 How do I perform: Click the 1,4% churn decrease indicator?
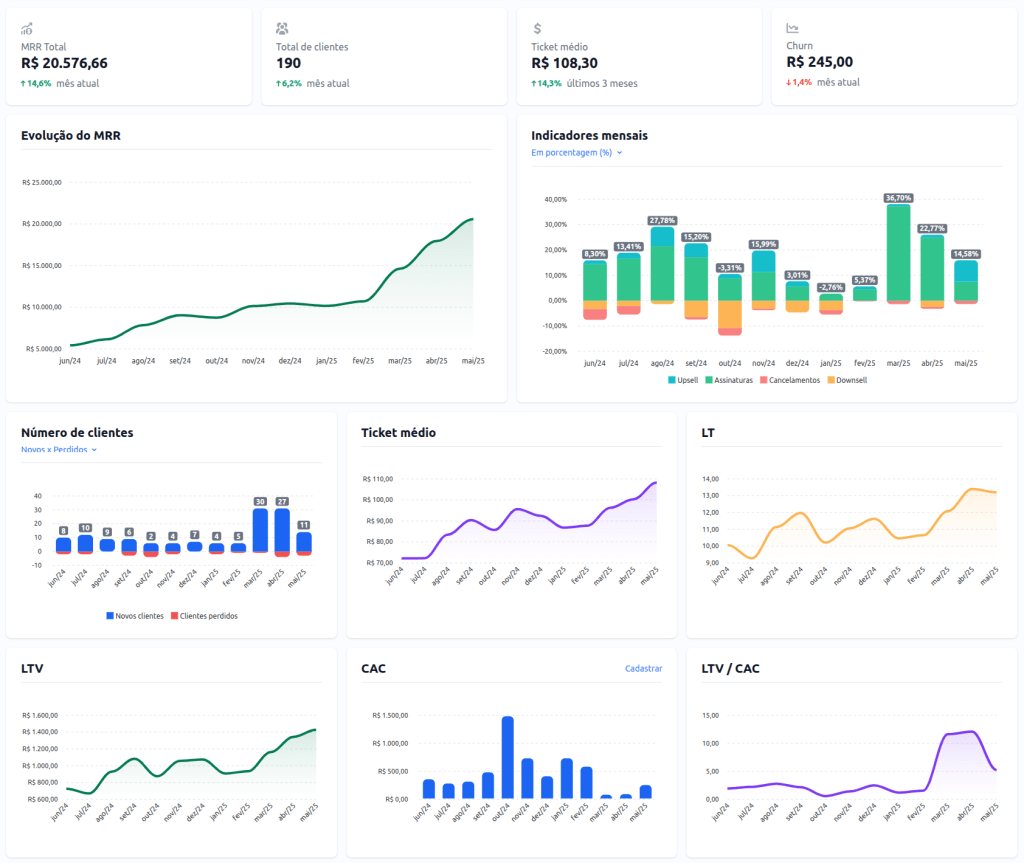(x=799, y=82)
